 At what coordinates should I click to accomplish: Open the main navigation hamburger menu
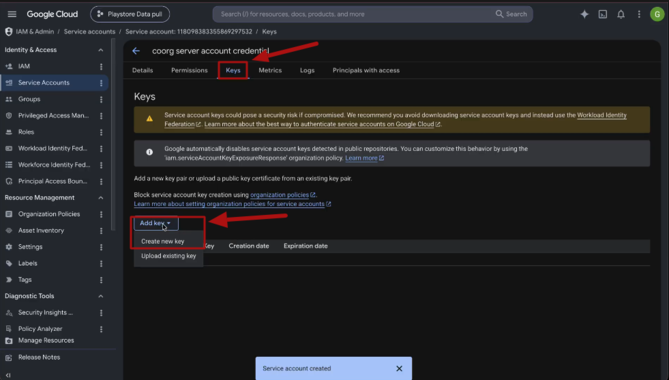pos(12,14)
